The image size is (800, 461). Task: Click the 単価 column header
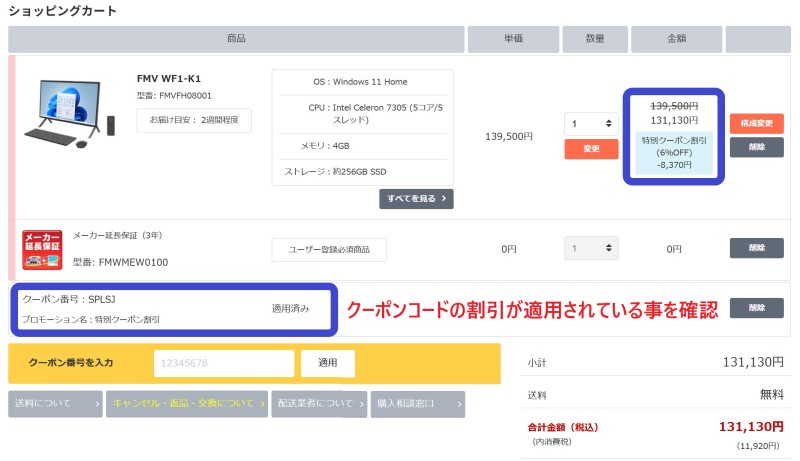[x=513, y=39]
